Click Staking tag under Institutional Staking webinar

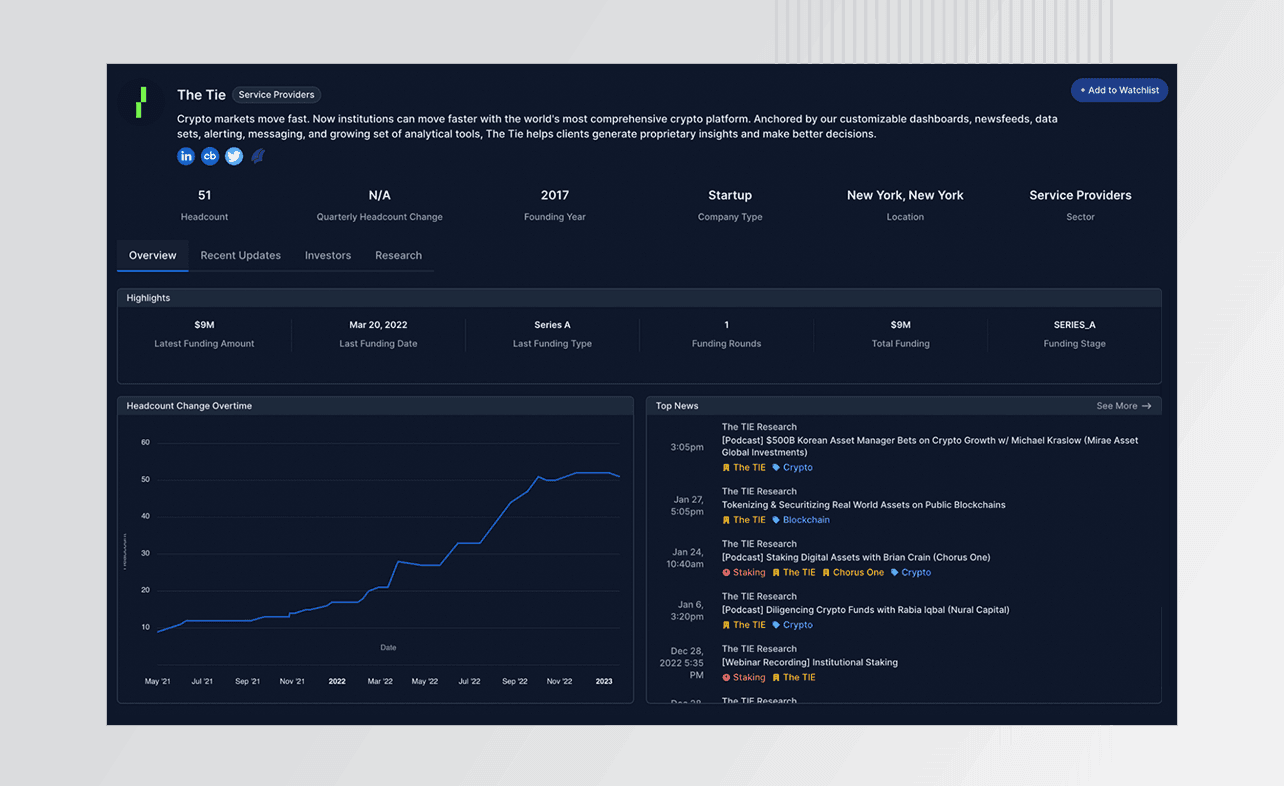748,678
